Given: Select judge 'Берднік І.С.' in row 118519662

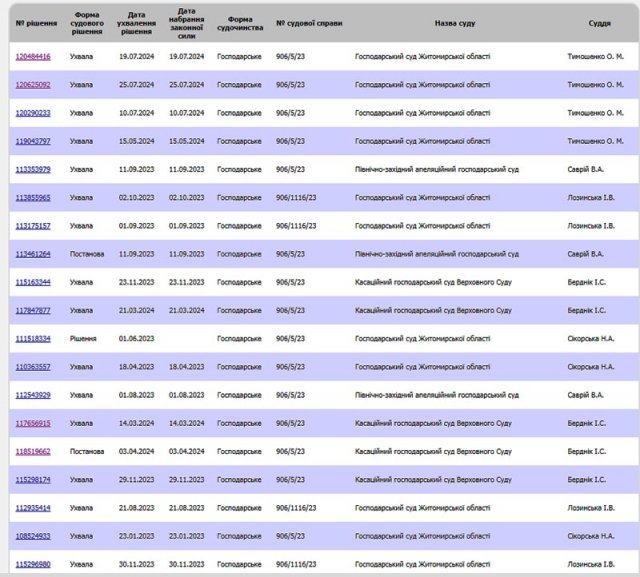Looking at the screenshot, I should click(587, 451).
